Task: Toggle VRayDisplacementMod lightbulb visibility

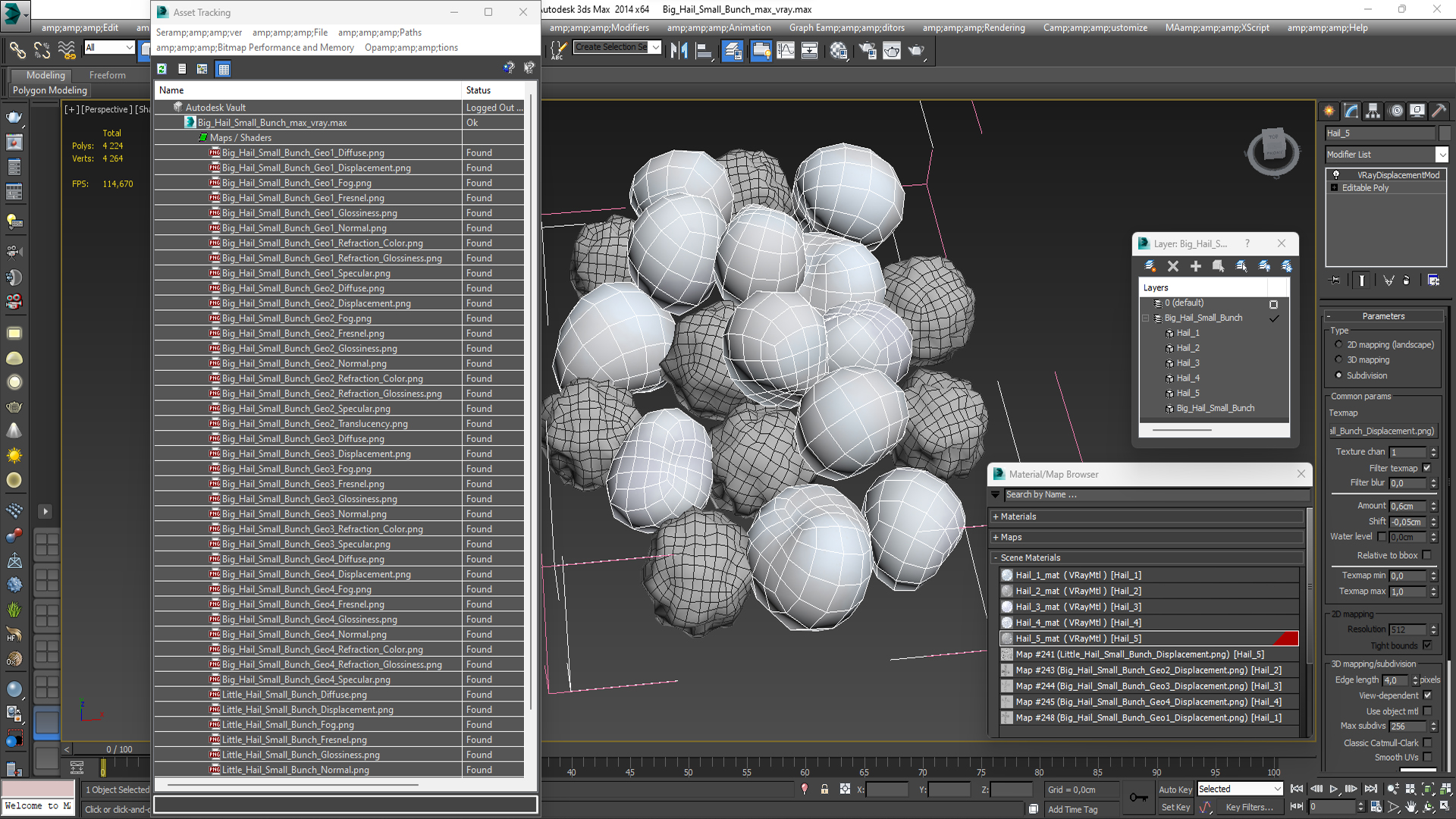Action: [x=1336, y=174]
